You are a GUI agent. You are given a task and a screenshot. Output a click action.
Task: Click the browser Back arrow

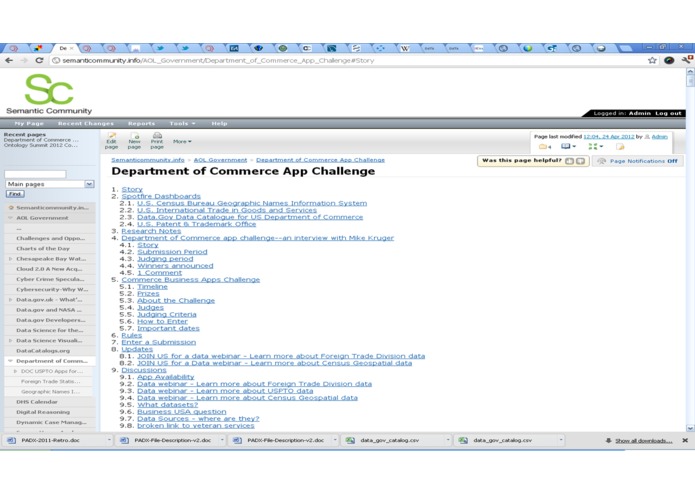[x=9, y=60]
